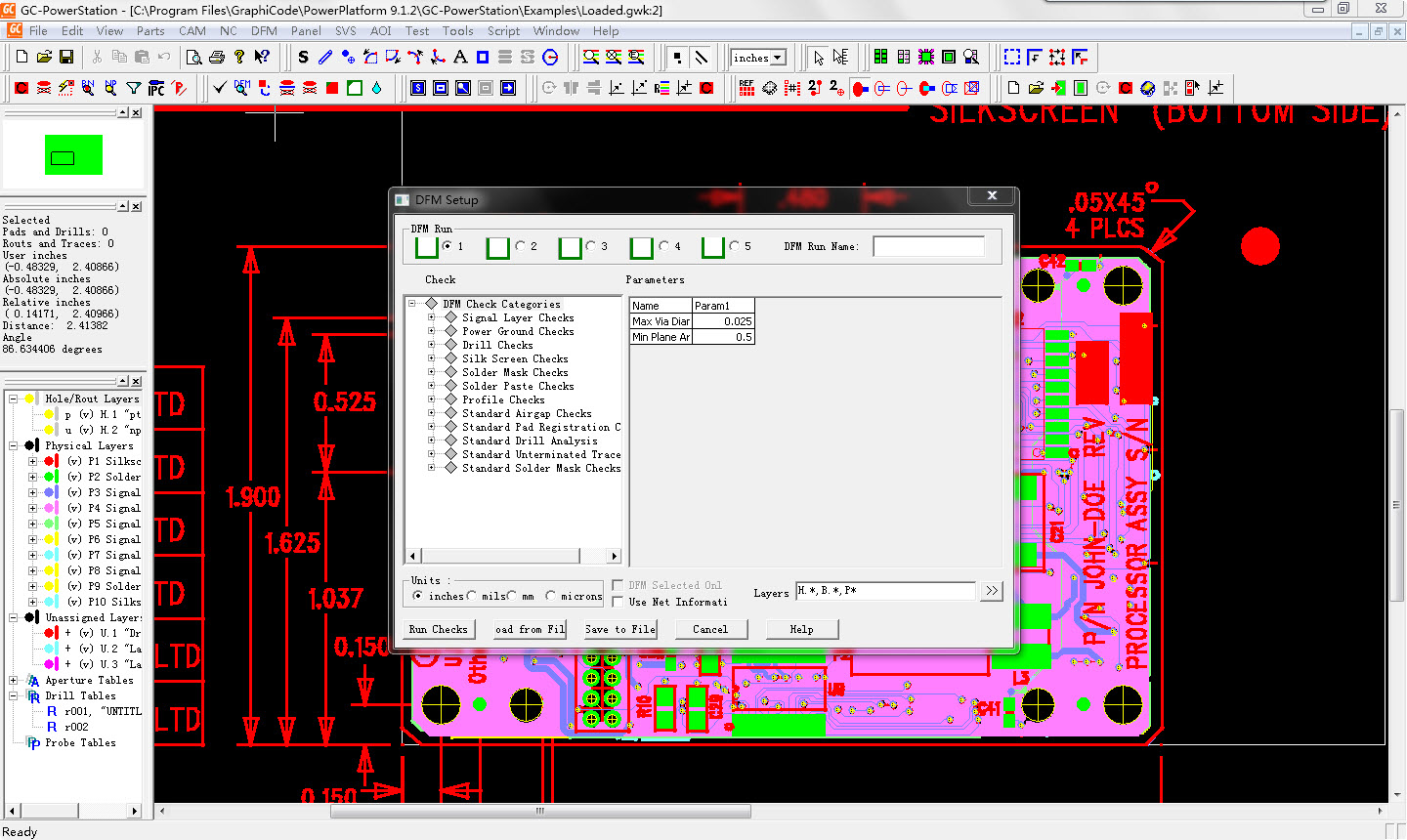Click the blue water drop icon
Screen dimensions: 1407x840
(377, 88)
